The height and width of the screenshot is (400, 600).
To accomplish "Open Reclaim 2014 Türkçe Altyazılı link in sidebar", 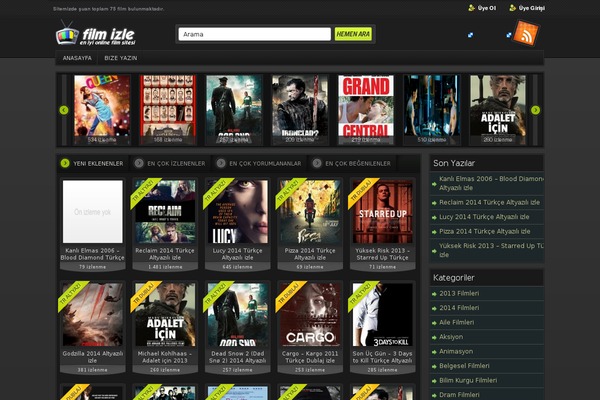I will point(489,202).
